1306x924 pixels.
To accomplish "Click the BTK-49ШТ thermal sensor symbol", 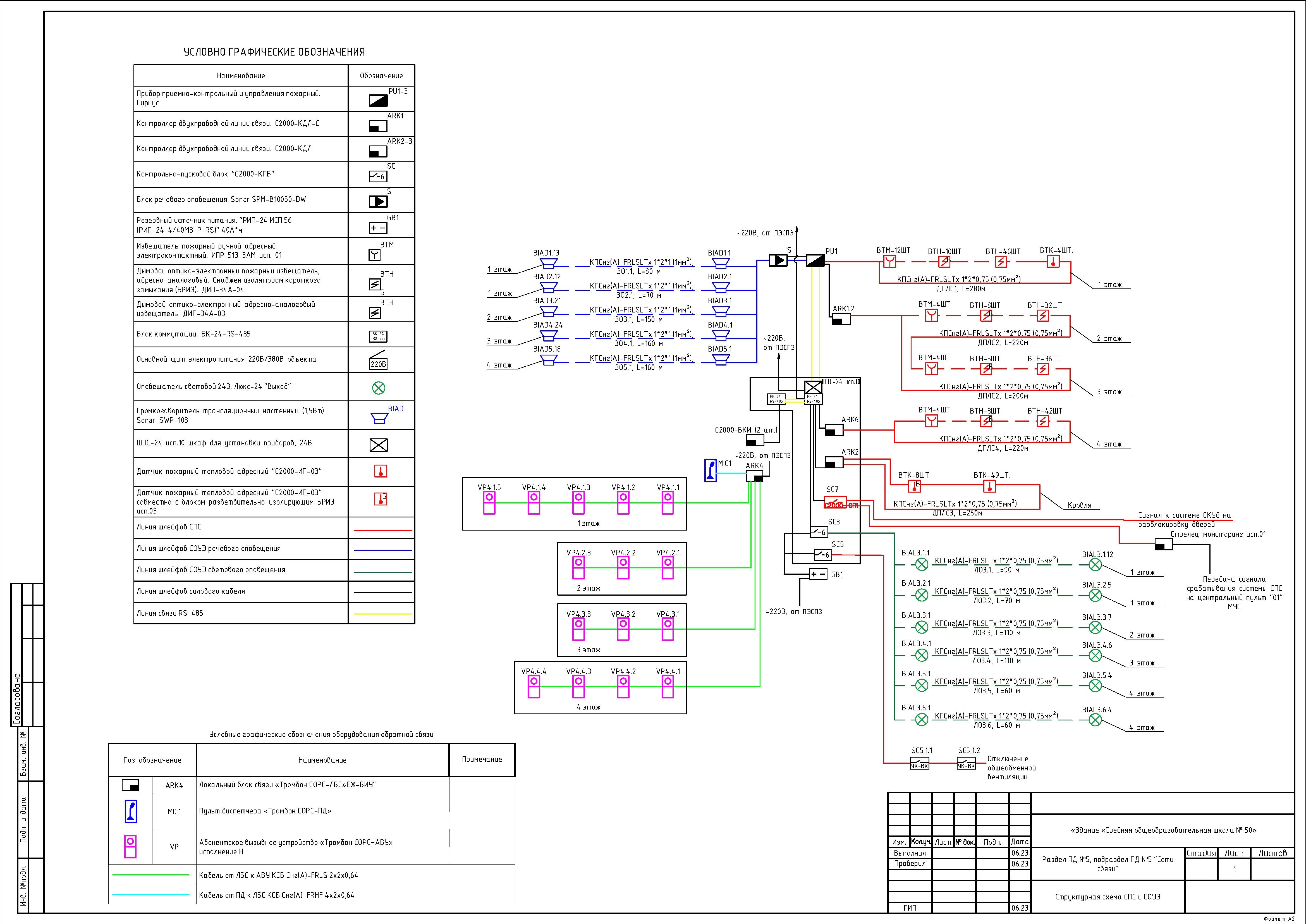I will point(989,486).
